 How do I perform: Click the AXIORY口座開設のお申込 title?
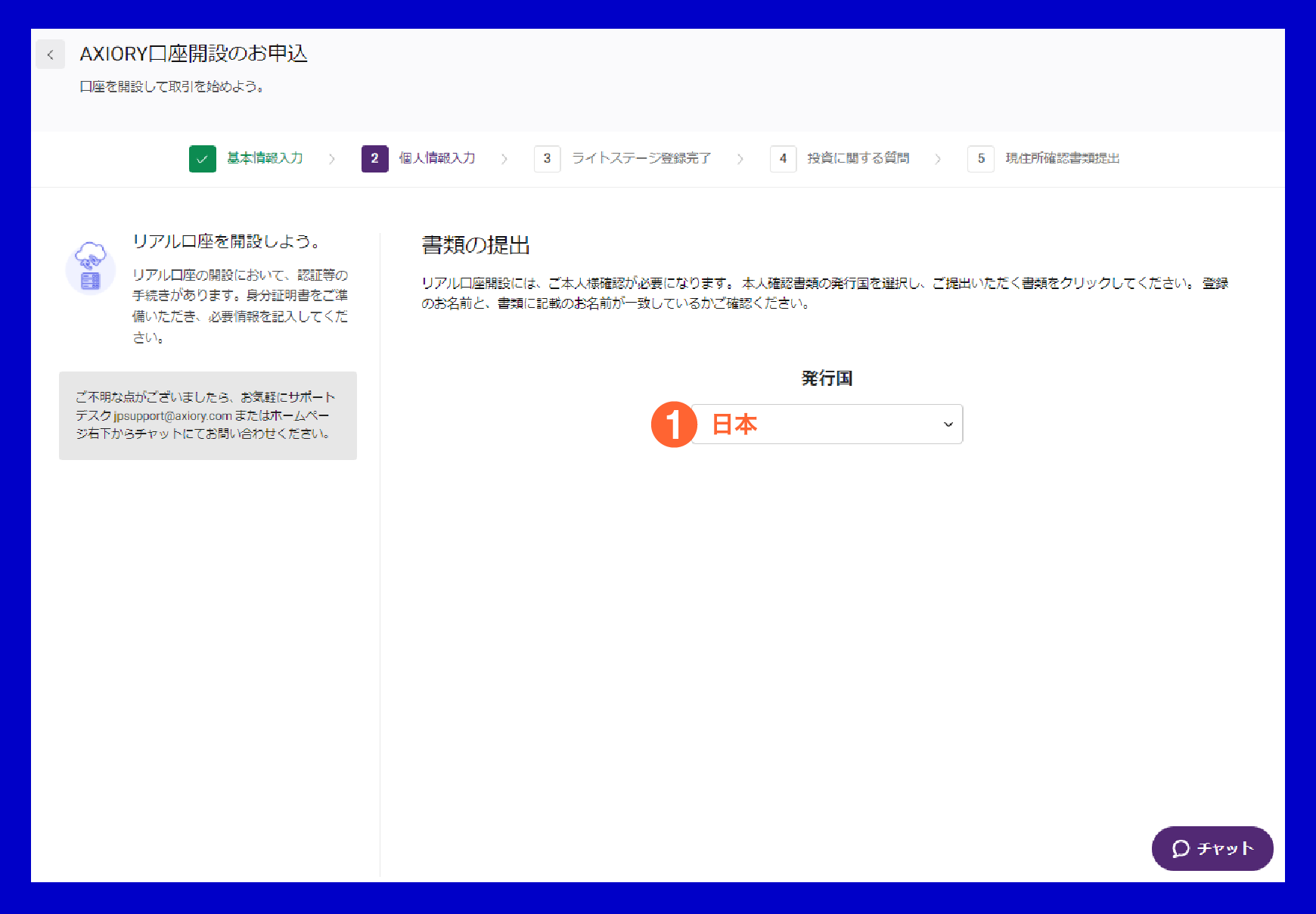tap(194, 54)
